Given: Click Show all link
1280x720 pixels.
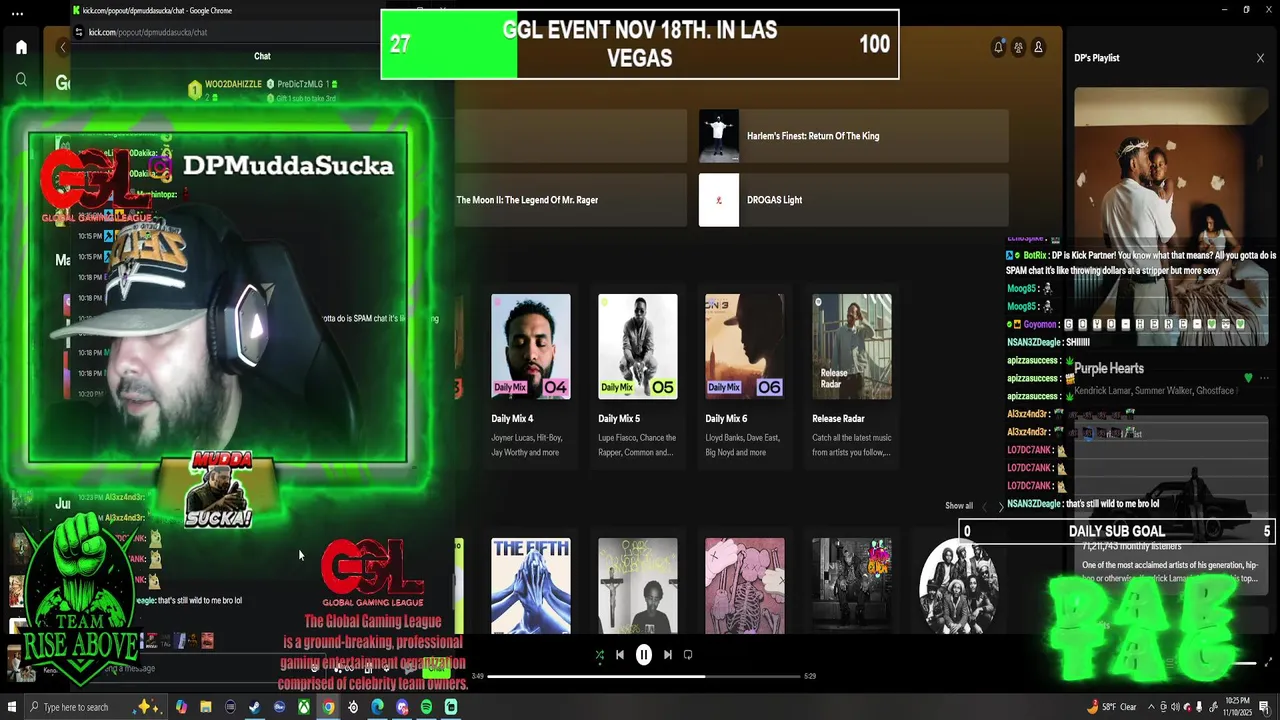Looking at the screenshot, I should (x=959, y=506).
